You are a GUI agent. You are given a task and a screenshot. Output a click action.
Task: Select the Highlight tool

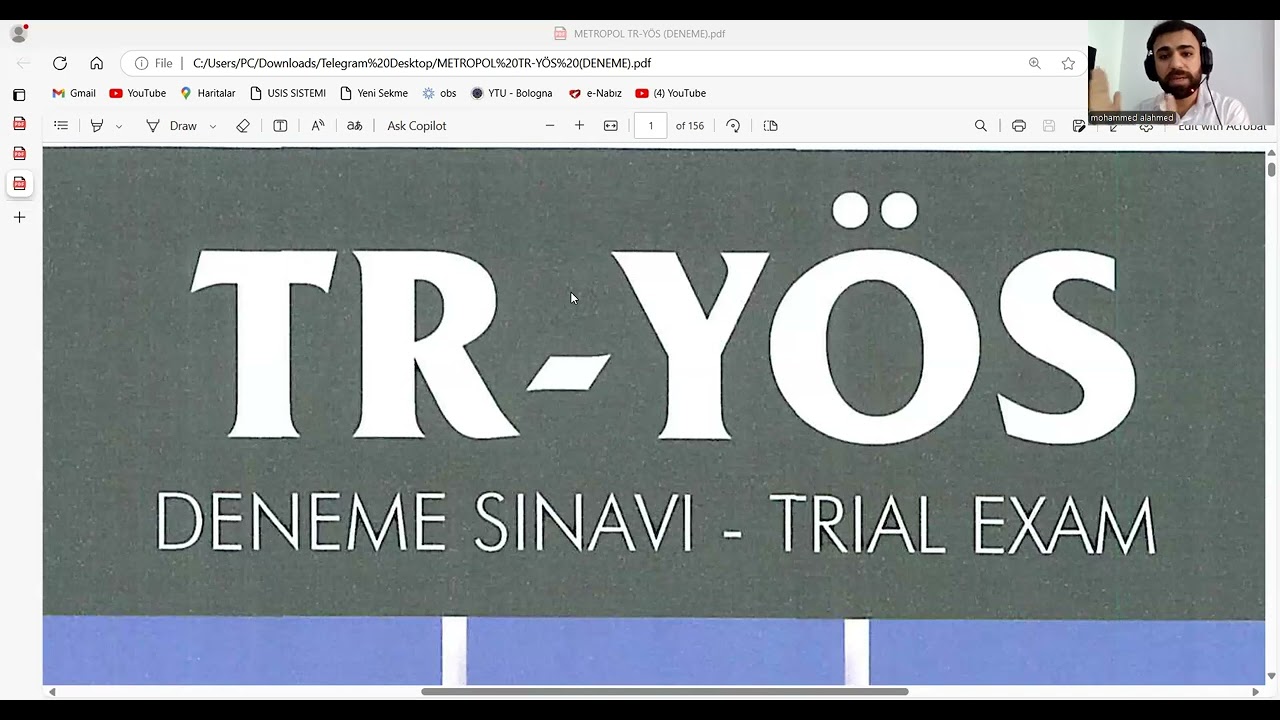point(97,126)
